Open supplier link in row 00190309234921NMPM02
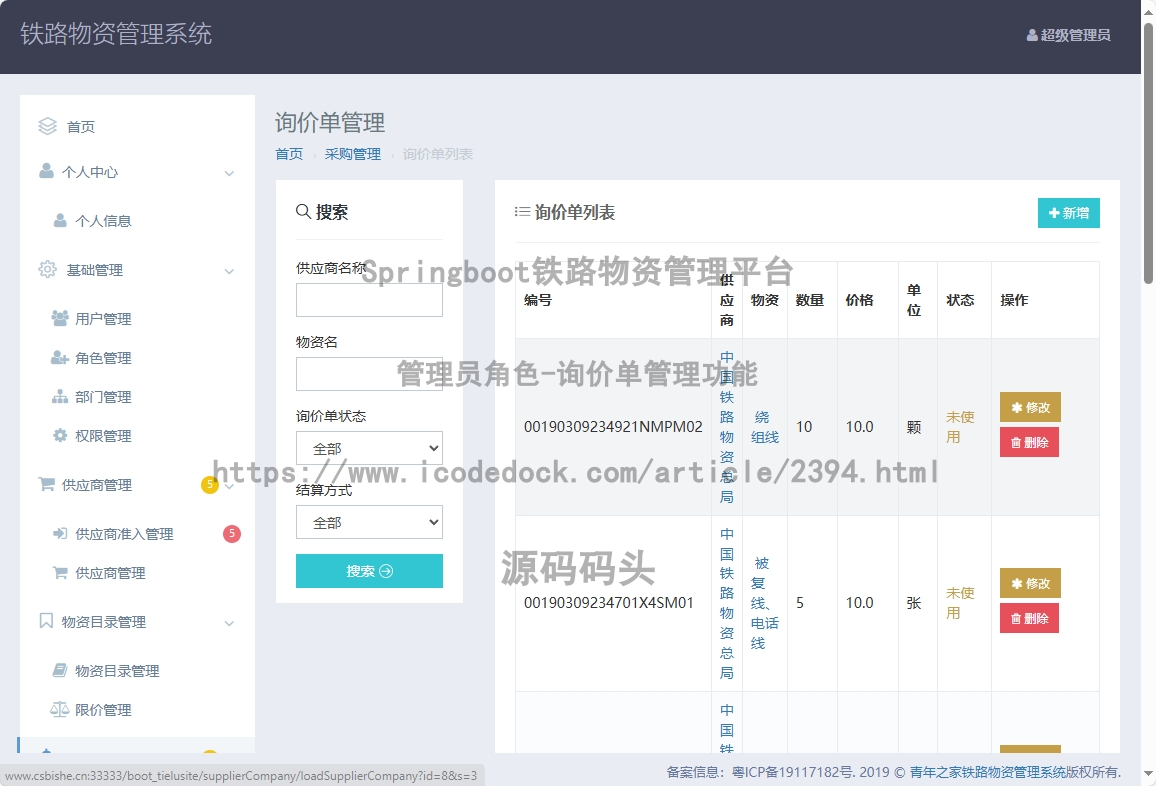The width and height of the screenshot is (1156, 786). 727,427
